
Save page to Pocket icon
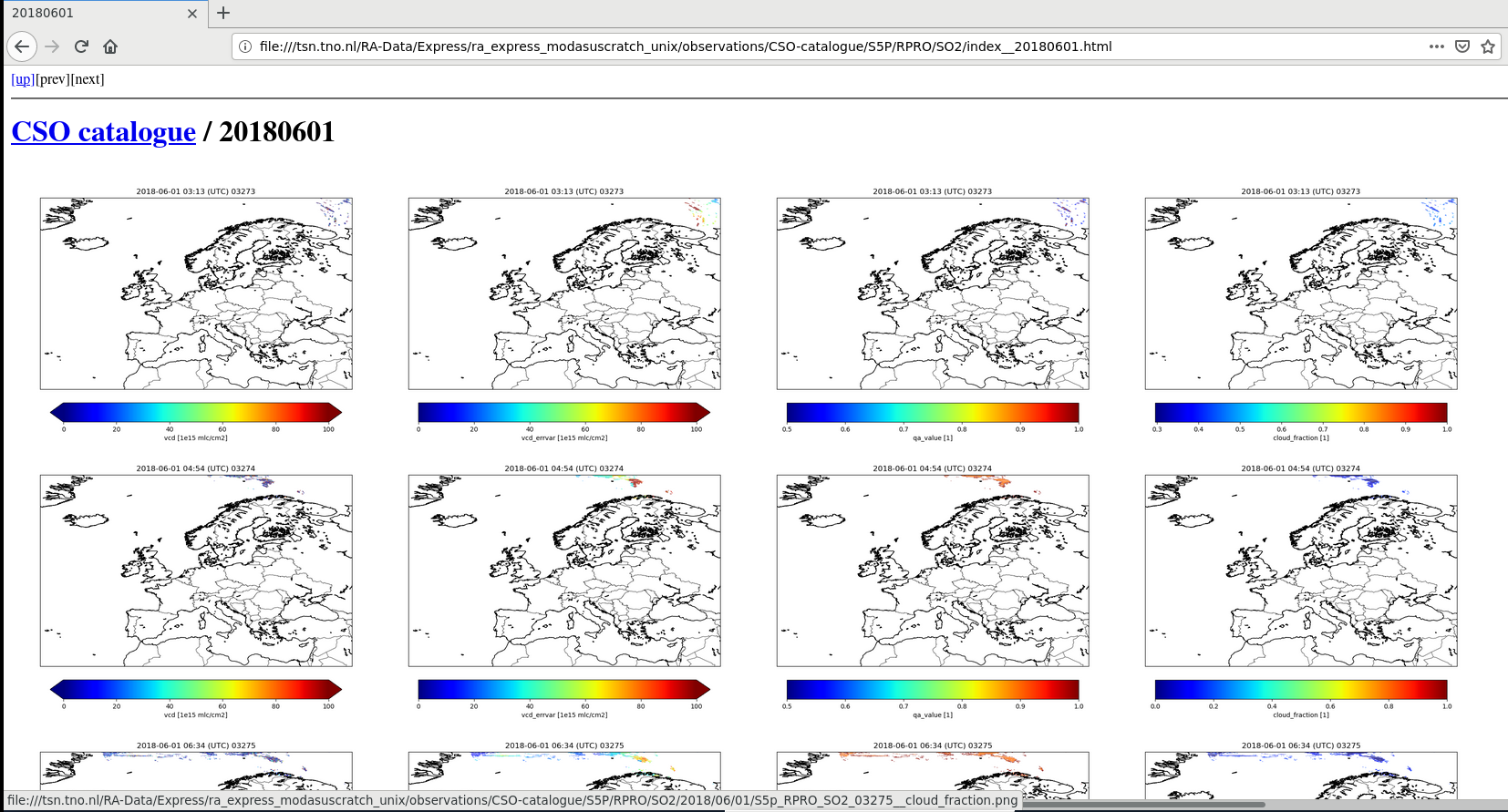pyautogui.click(x=1462, y=46)
